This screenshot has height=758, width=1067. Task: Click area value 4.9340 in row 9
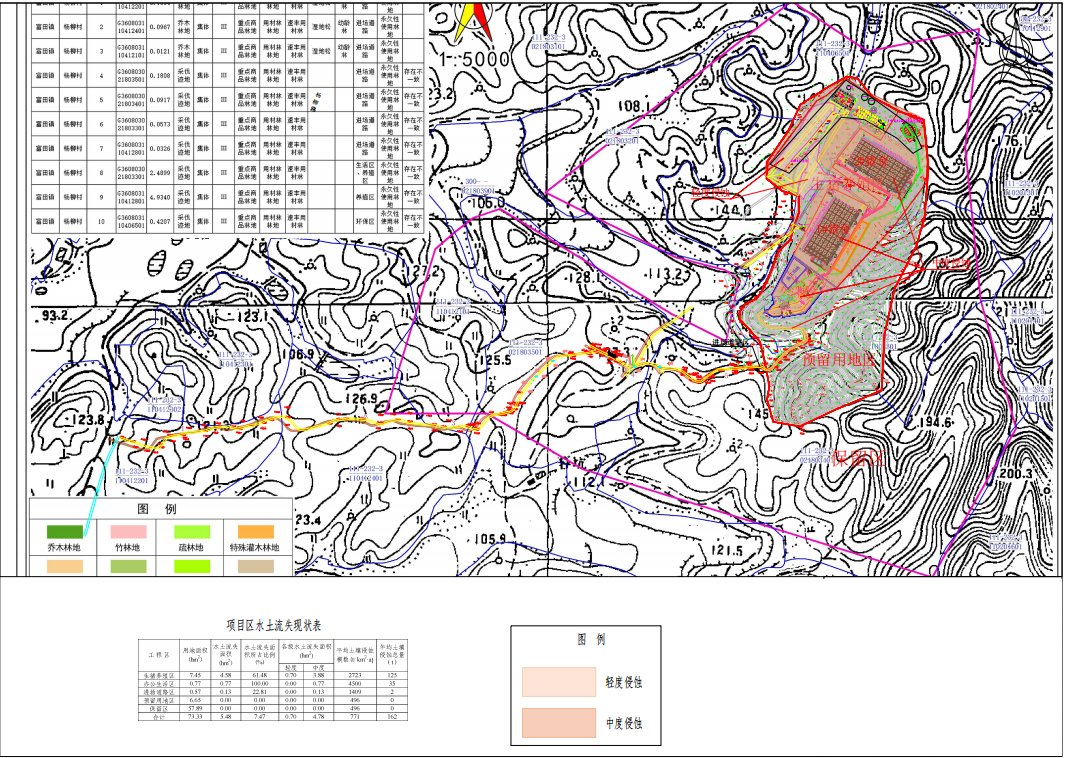(158, 196)
